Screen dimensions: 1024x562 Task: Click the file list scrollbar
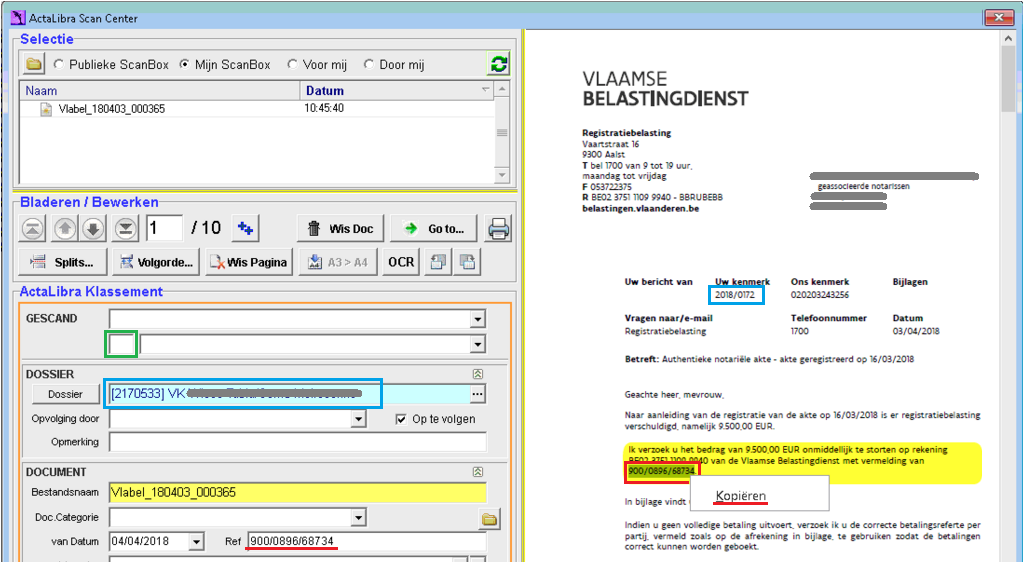pyautogui.click(x=502, y=132)
